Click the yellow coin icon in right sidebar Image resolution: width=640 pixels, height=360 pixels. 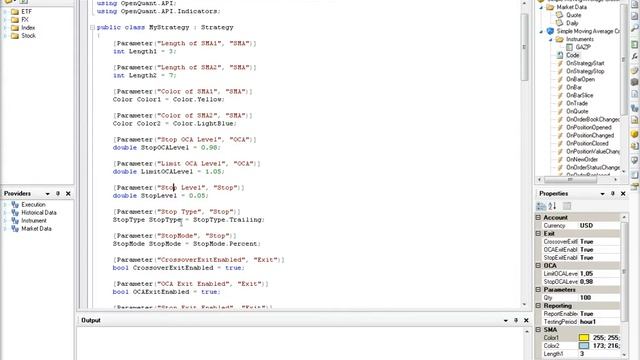coord(635,134)
